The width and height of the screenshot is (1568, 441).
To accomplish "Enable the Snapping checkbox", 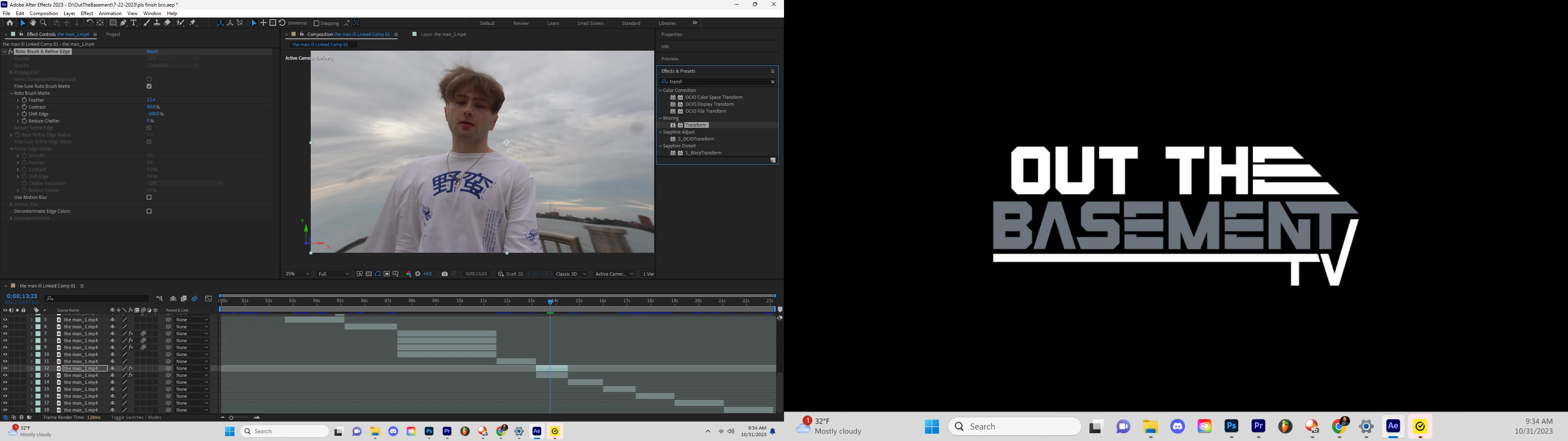I will click(316, 23).
